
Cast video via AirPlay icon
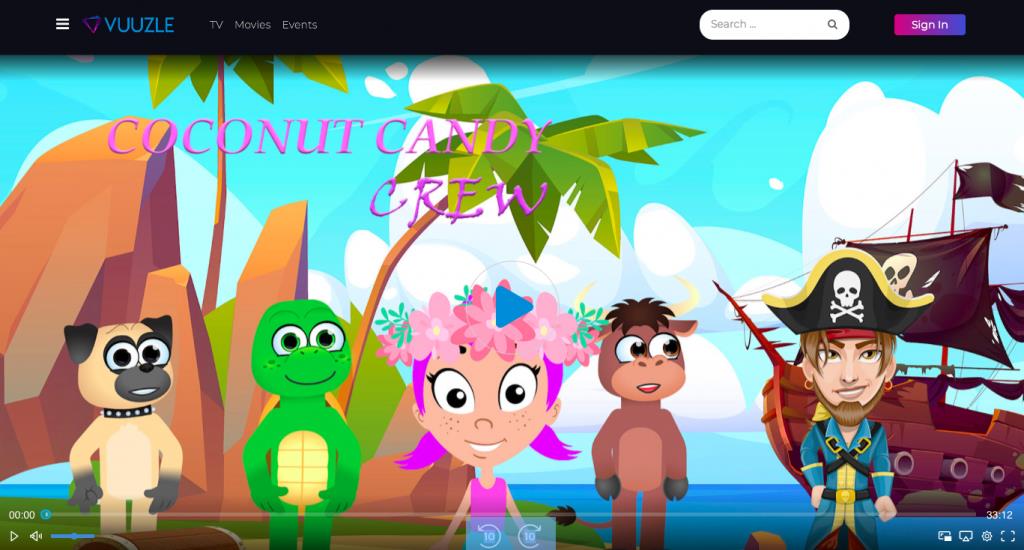tap(966, 536)
